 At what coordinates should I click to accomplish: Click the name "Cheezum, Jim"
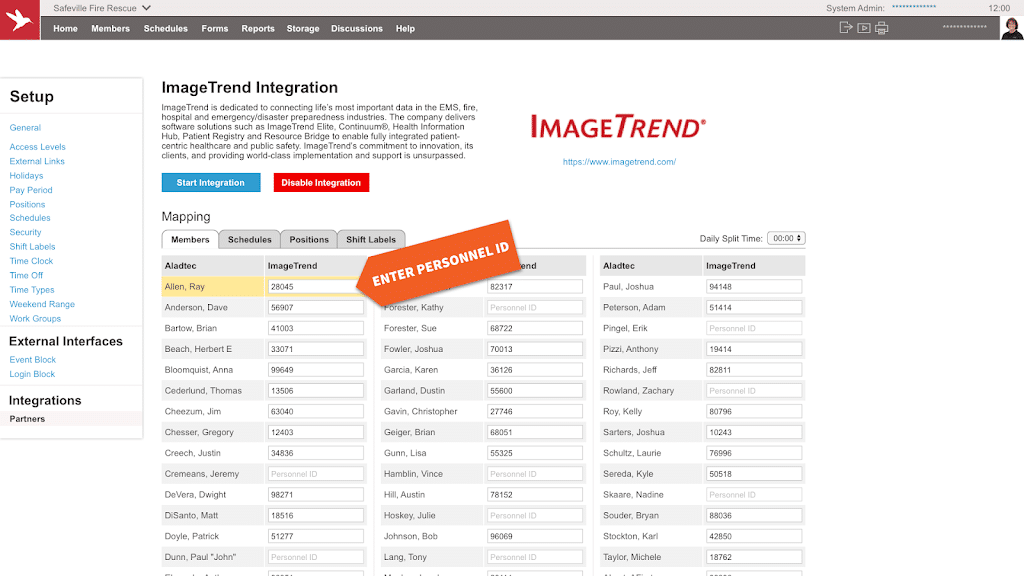click(193, 411)
